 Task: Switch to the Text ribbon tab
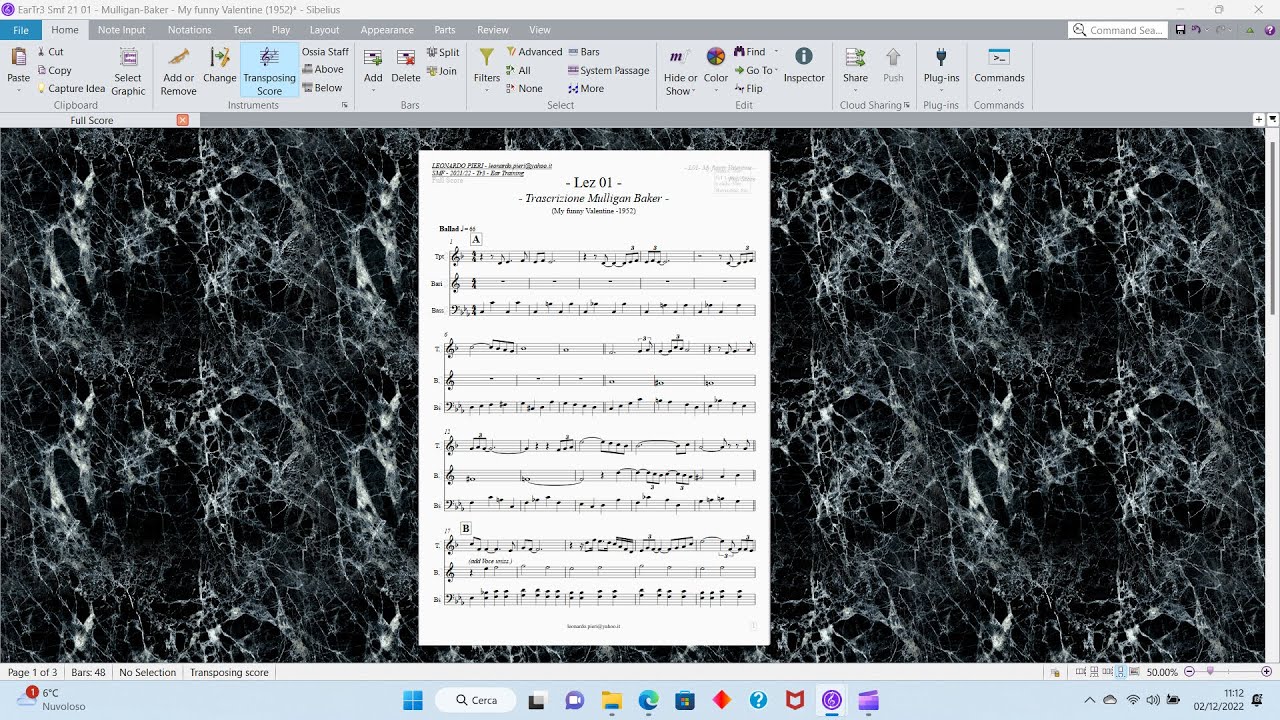[242, 30]
